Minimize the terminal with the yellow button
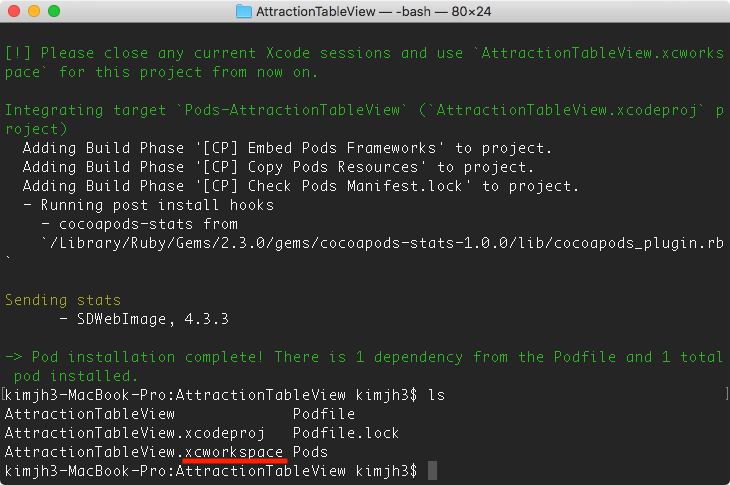 pyautogui.click(x=34, y=12)
